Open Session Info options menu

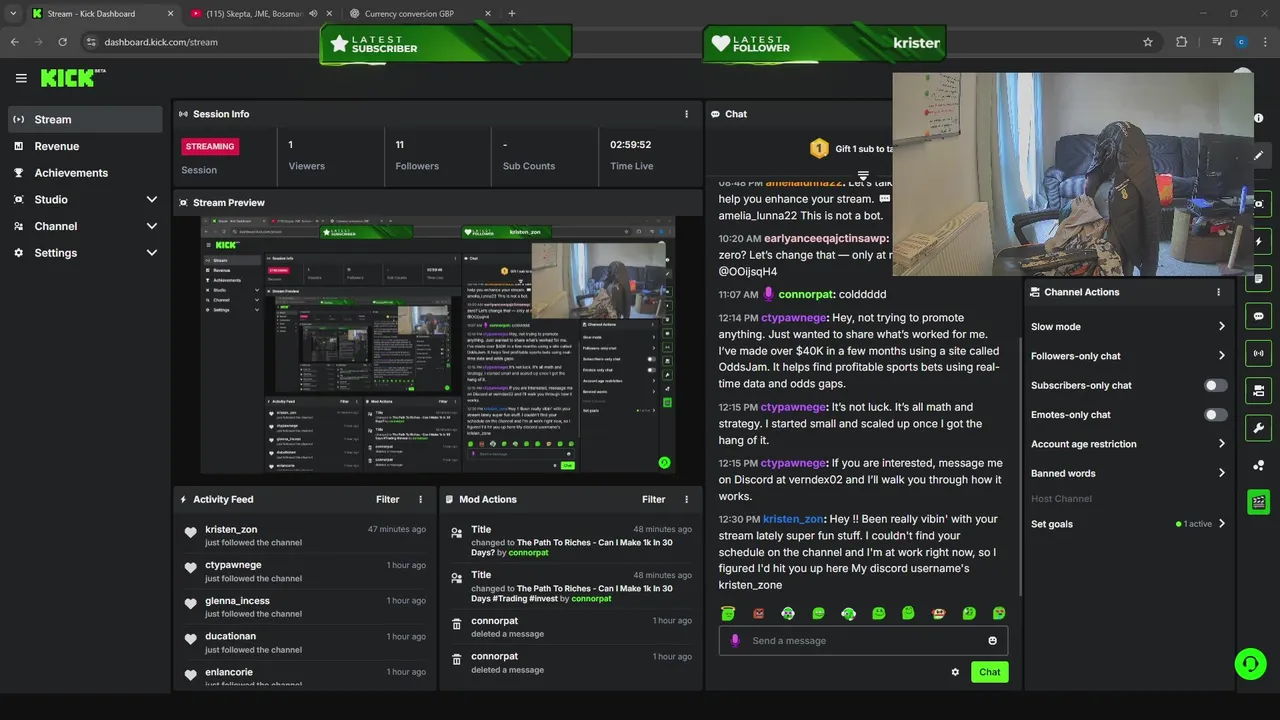pyautogui.click(x=686, y=114)
